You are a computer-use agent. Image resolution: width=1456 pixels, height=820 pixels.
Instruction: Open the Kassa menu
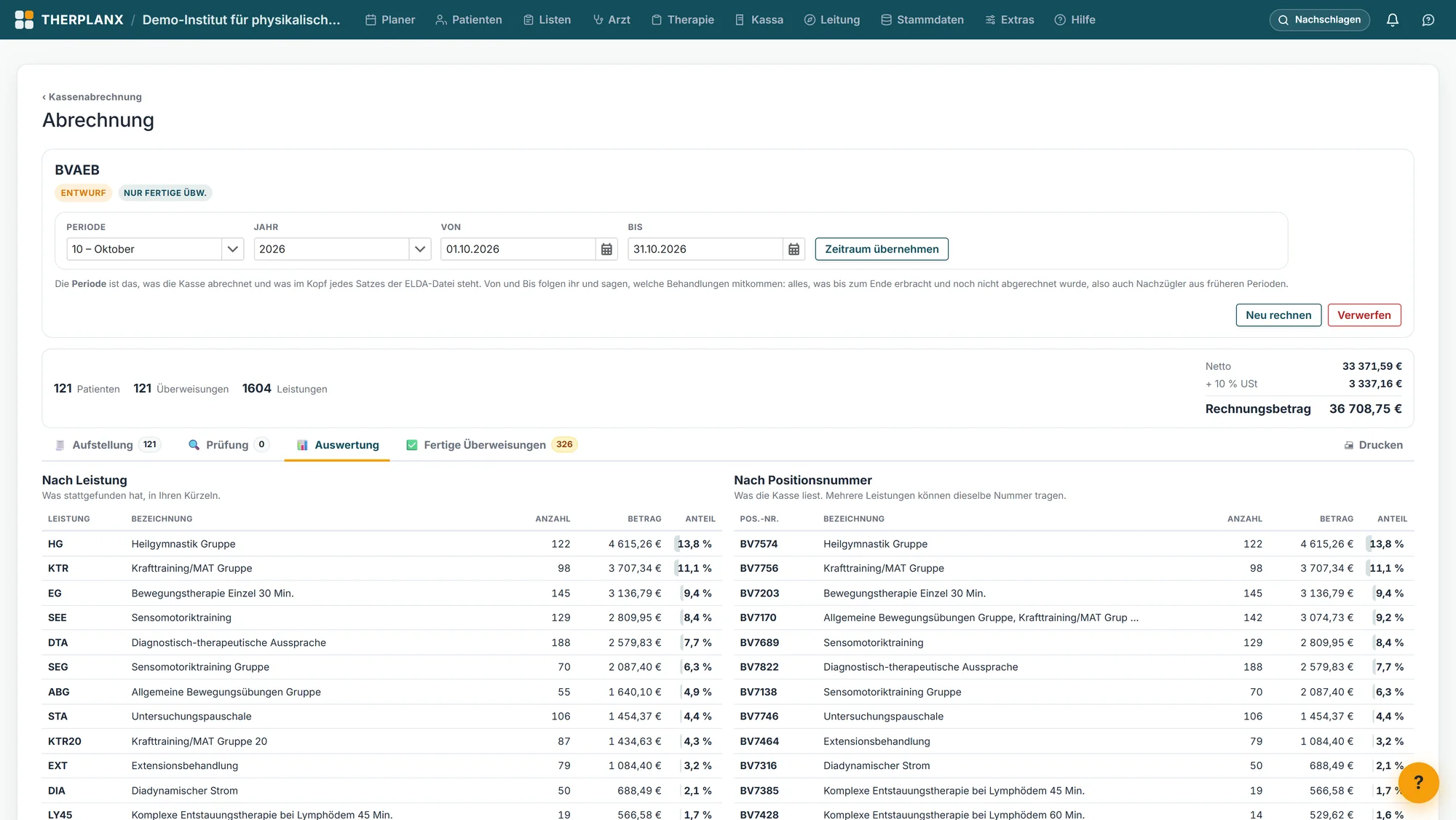click(x=759, y=20)
